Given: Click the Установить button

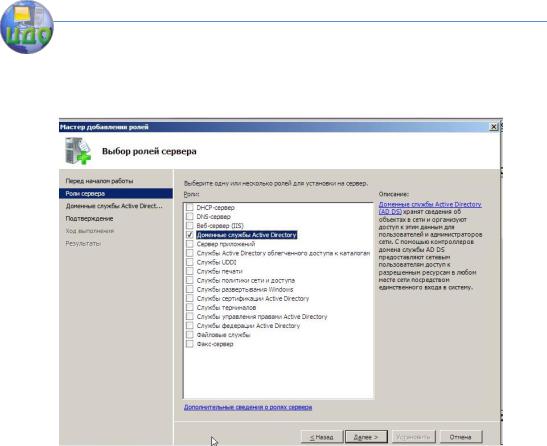Looking at the screenshot, I should tap(413, 437).
